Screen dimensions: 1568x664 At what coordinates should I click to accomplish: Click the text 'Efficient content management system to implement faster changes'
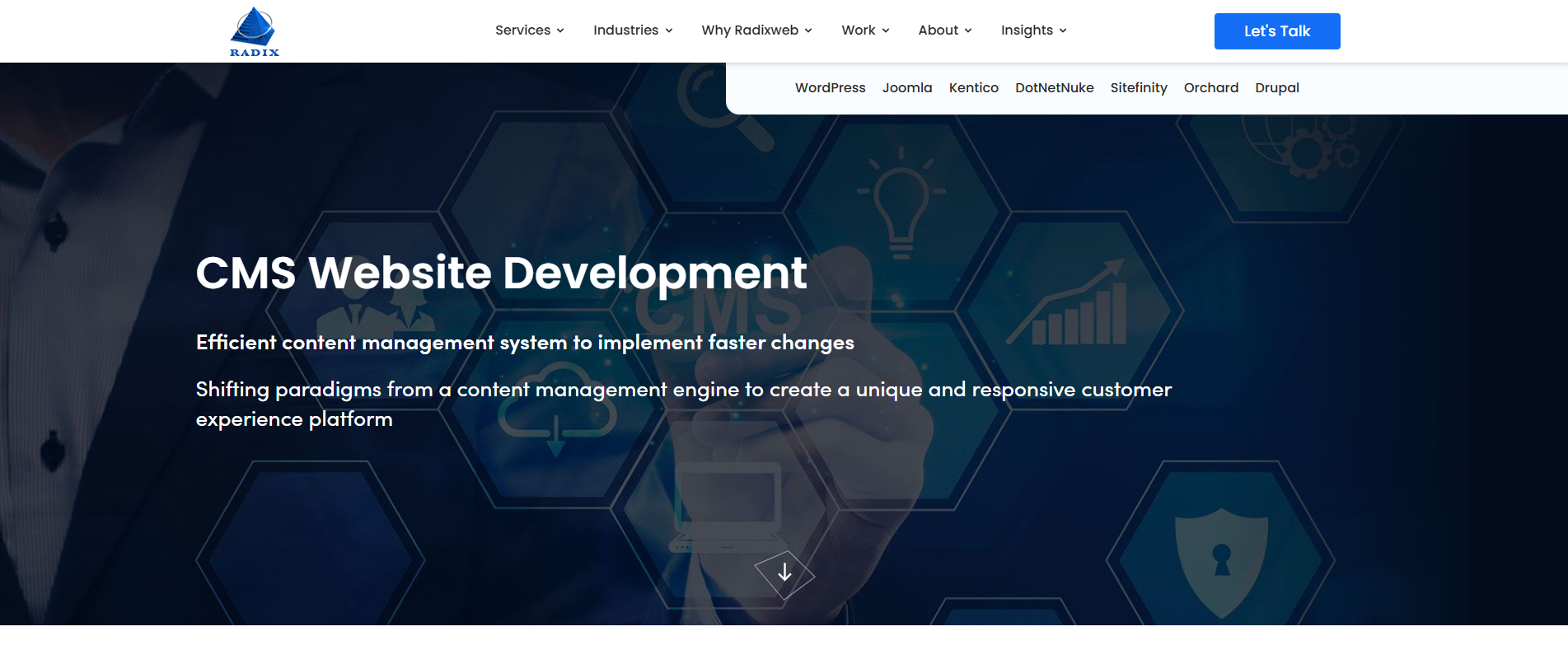pos(525,343)
